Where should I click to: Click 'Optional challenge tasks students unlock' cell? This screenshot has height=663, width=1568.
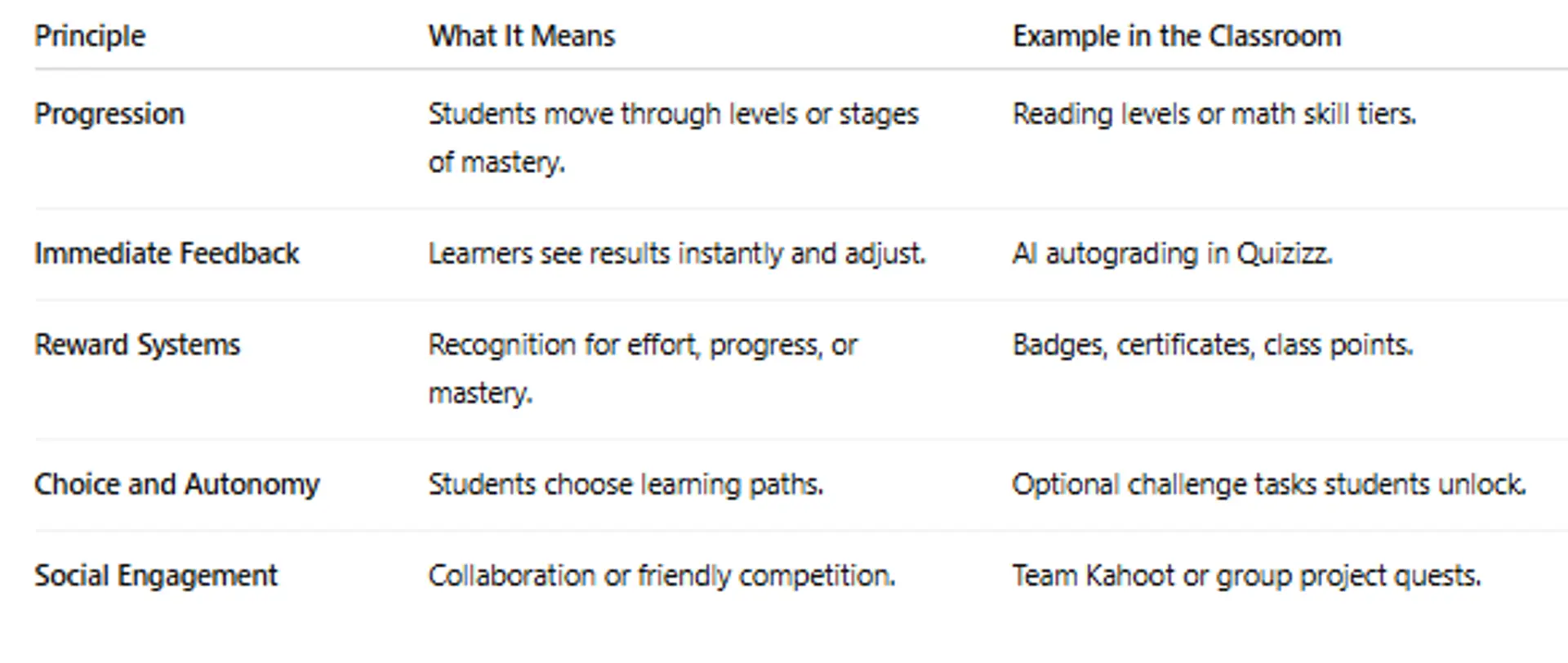tap(1268, 484)
